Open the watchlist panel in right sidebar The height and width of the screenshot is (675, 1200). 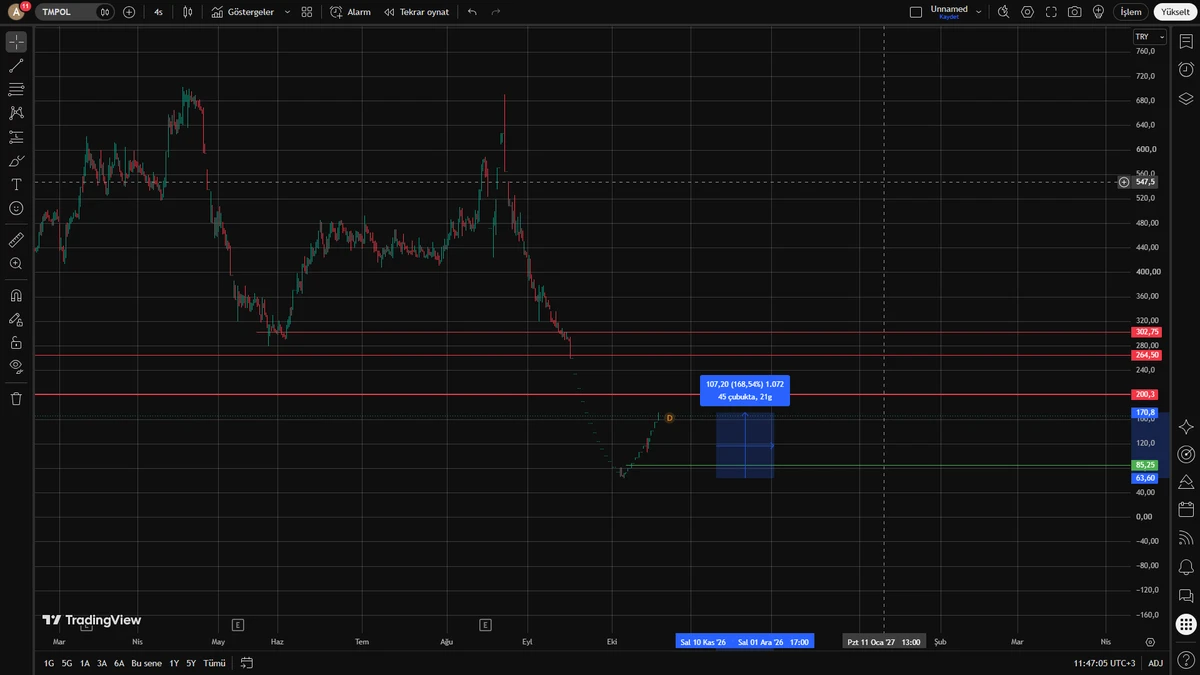[1186, 42]
